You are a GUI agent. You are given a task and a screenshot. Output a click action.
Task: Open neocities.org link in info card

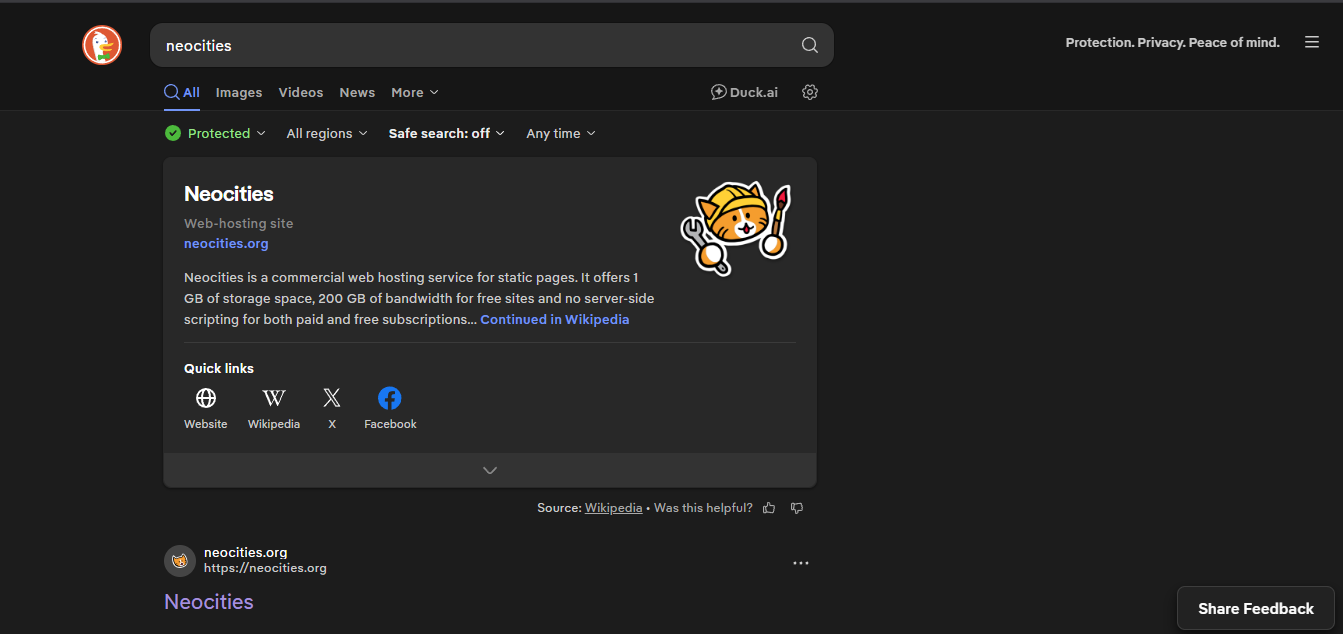click(226, 243)
